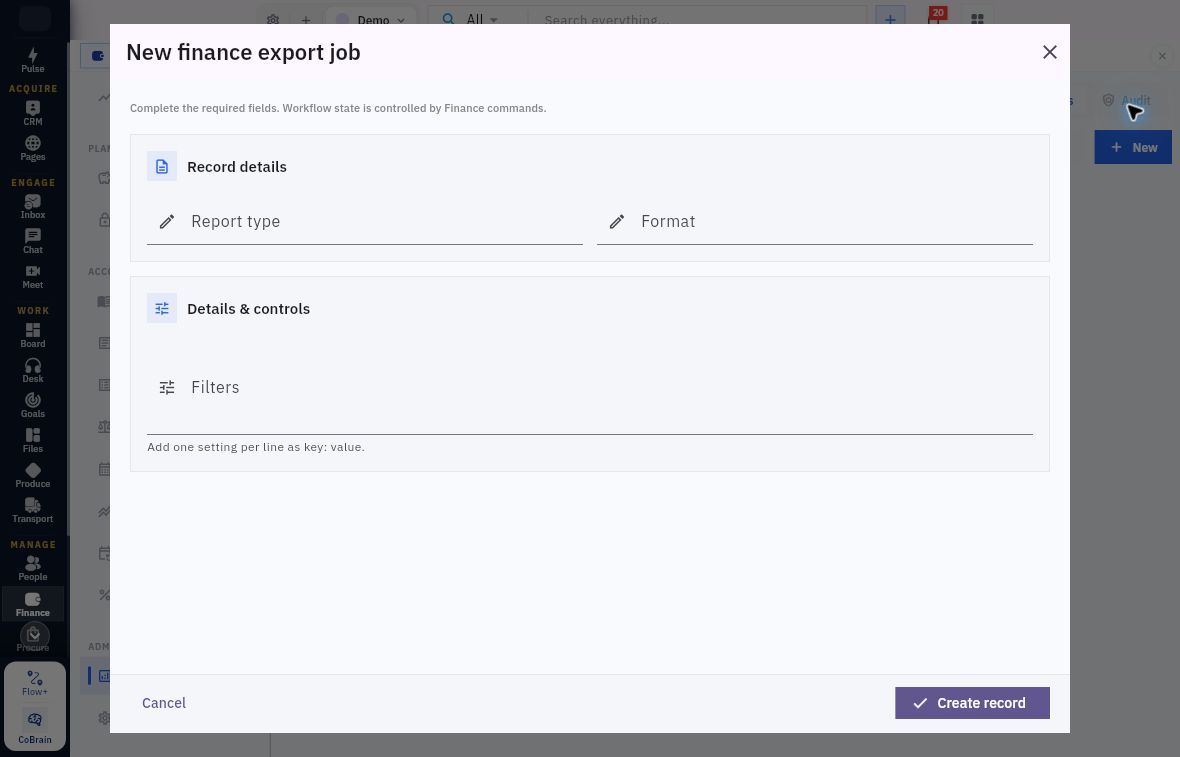Close the New finance export job dialog

pyautogui.click(x=1049, y=52)
